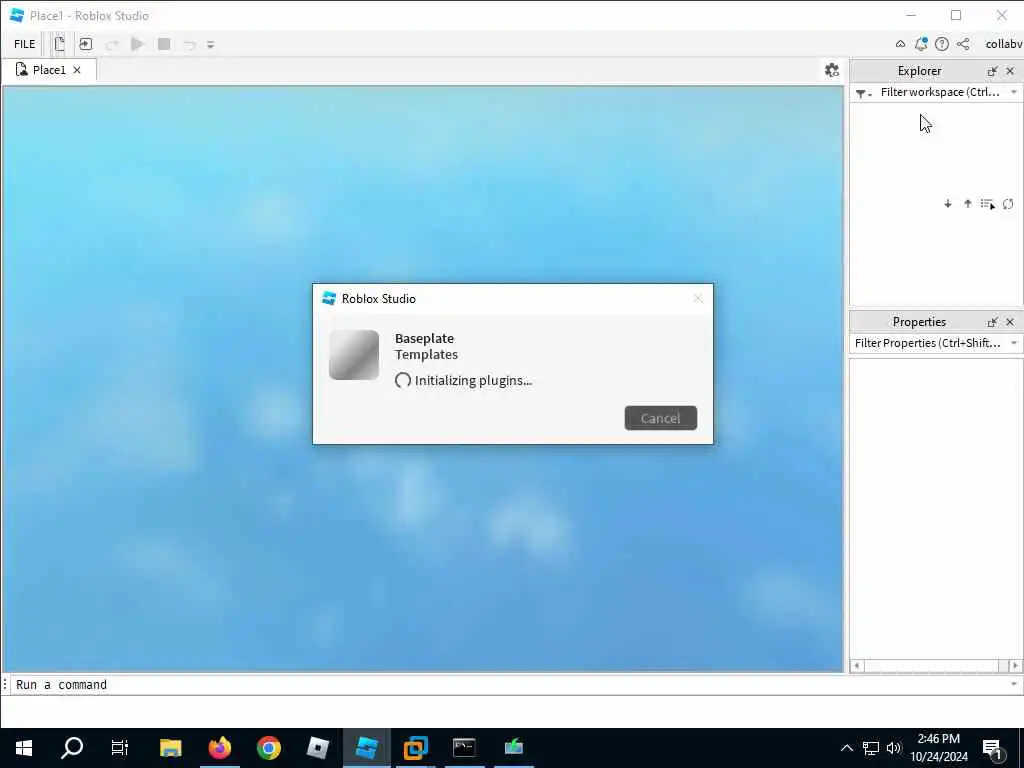Click the Redo arrow icon

[x=112, y=44]
